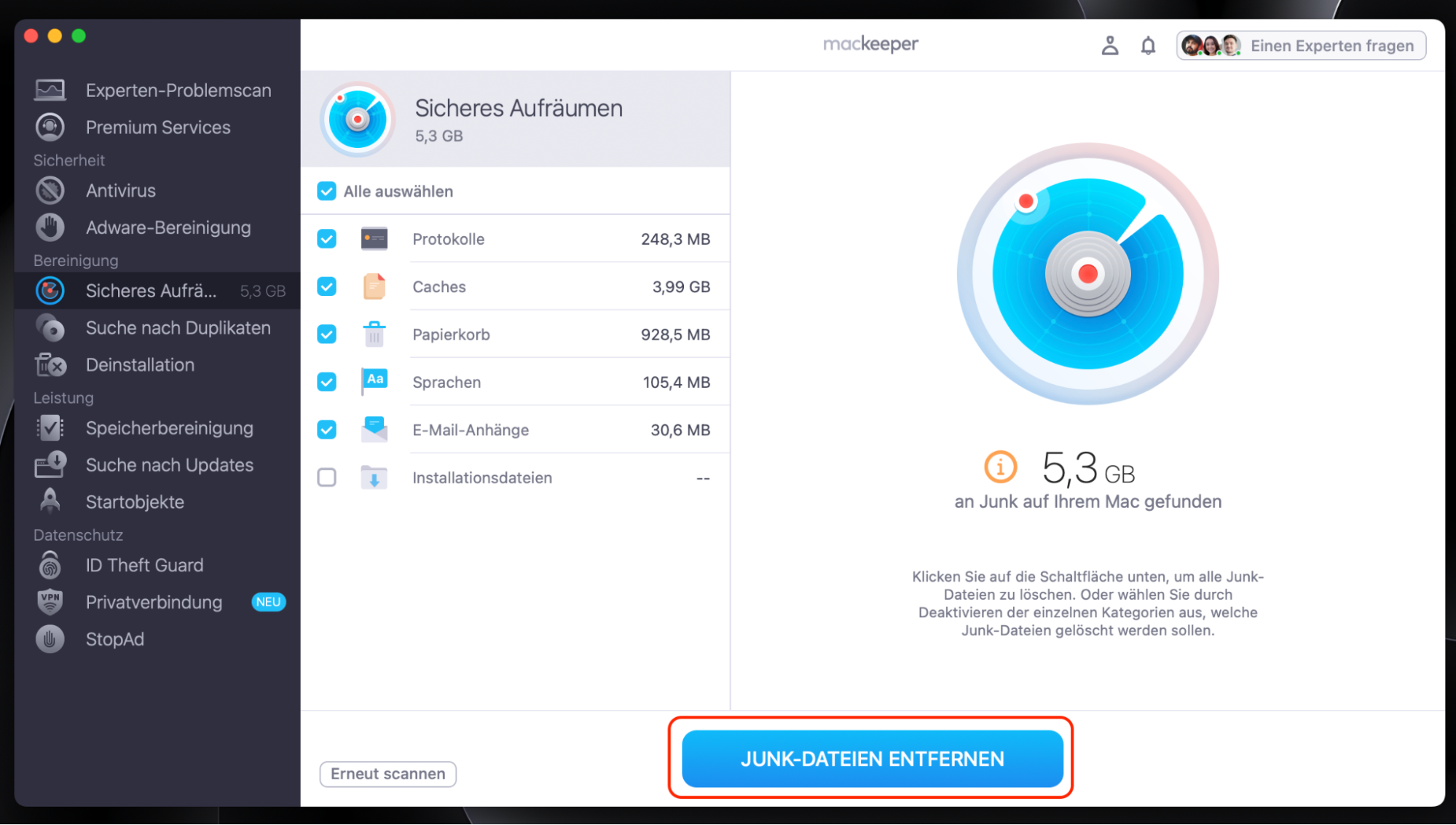Click JUNK-DATEIEN ENTFERNEN button
1456x825 pixels.
coord(871,759)
